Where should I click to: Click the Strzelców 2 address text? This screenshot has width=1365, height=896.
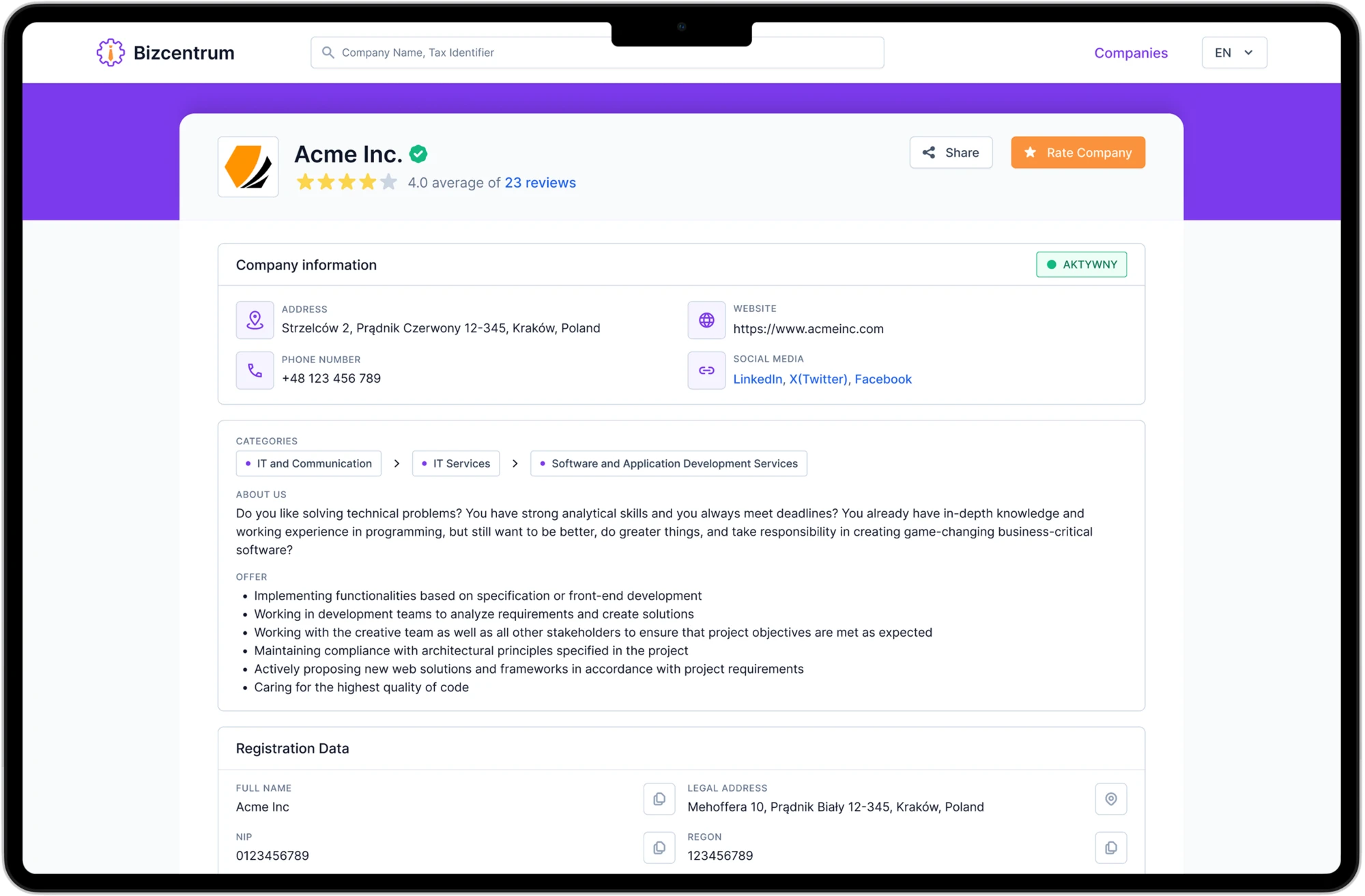pyautogui.click(x=441, y=328)
